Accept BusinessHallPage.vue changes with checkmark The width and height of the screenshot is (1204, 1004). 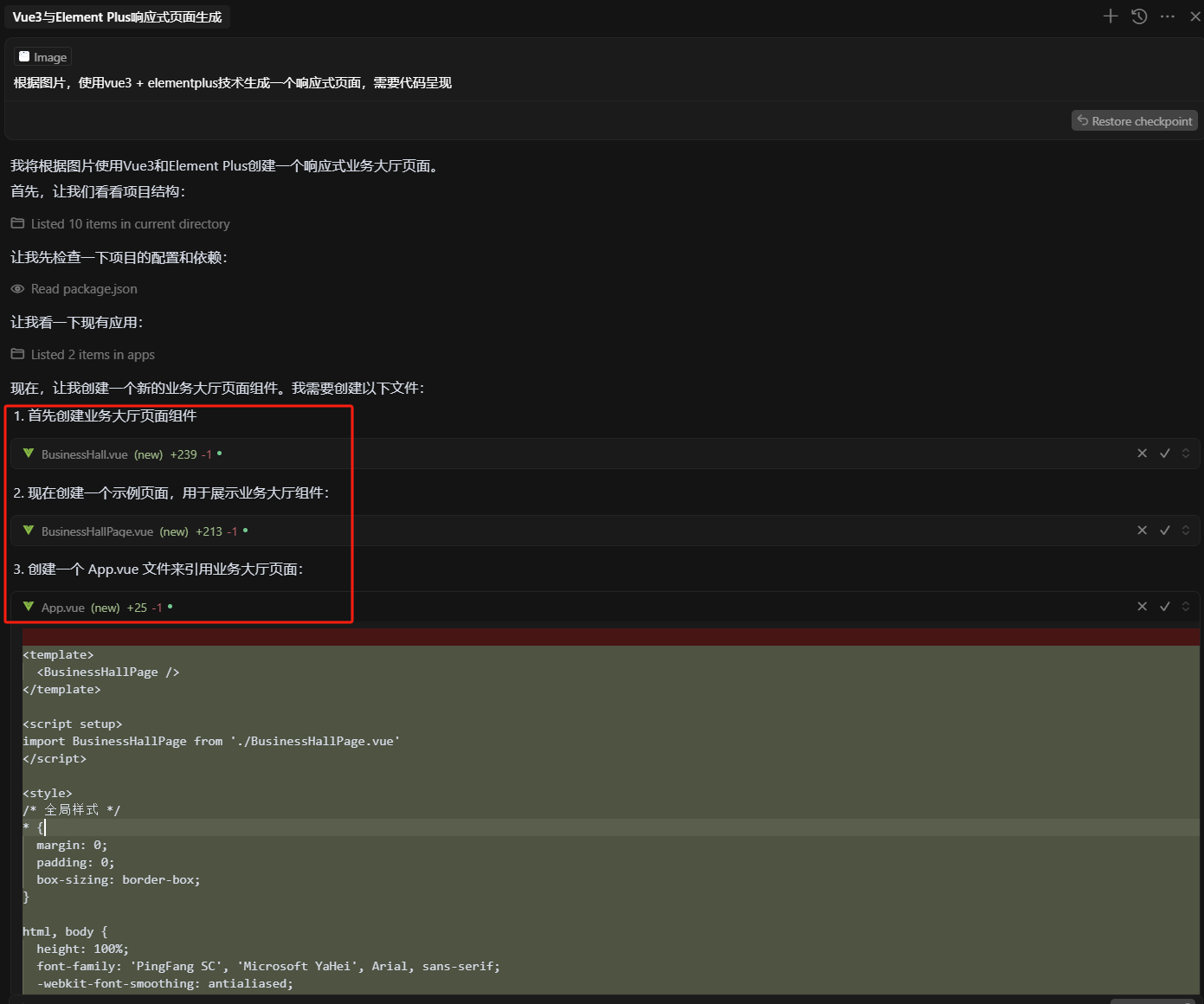coord(1165,531)
